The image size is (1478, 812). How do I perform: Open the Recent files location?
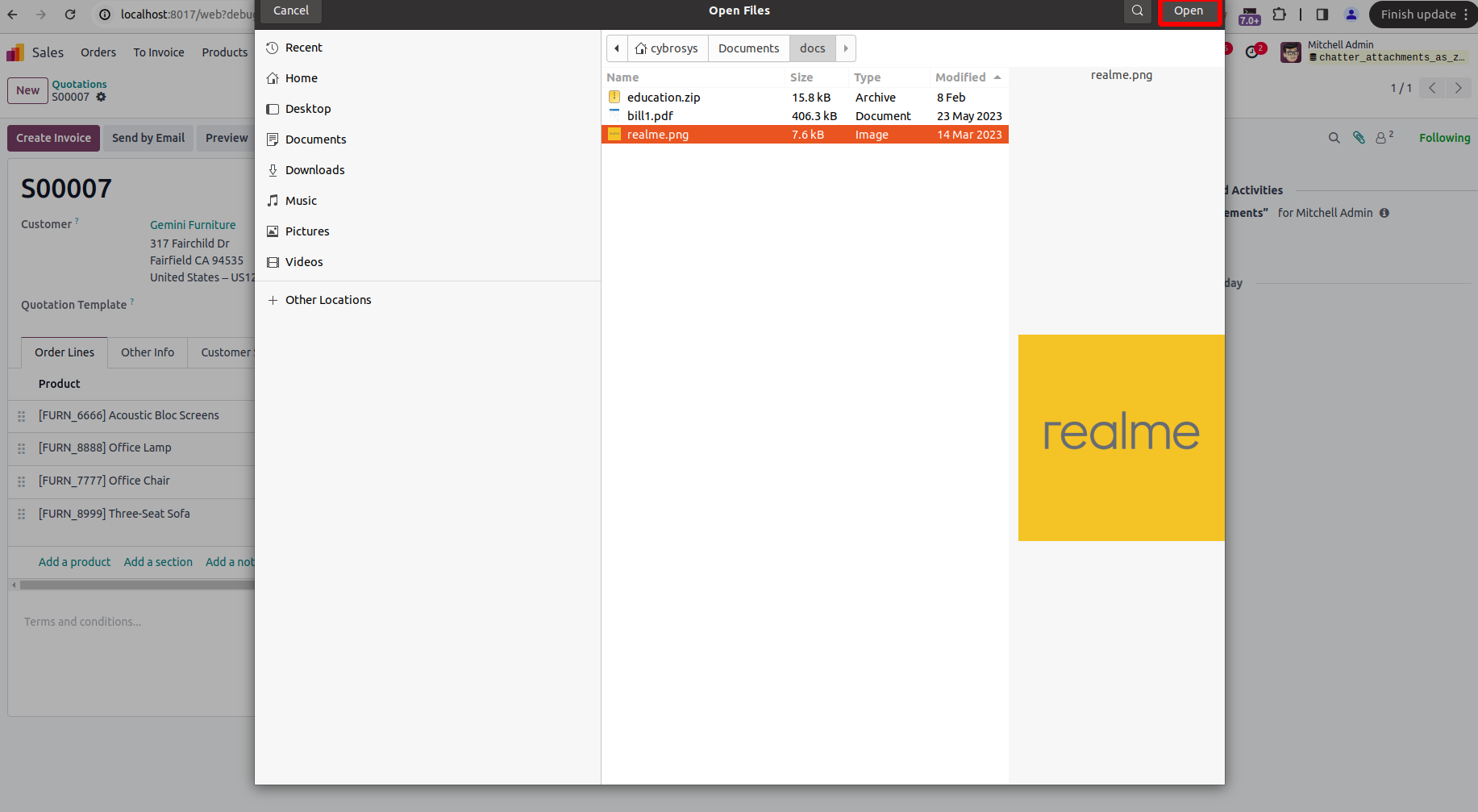[x=303, y=48]
